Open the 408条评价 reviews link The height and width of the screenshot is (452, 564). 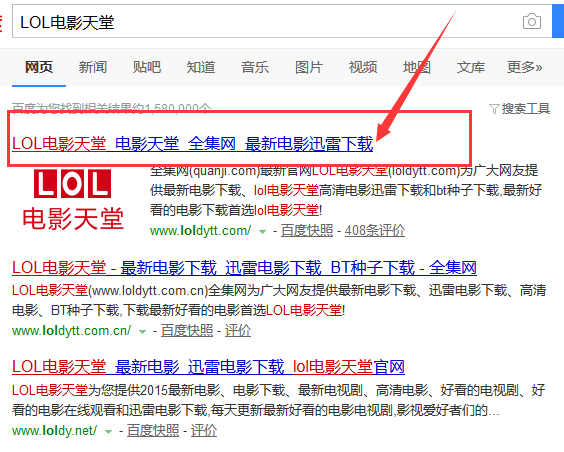tap(375, 230)
